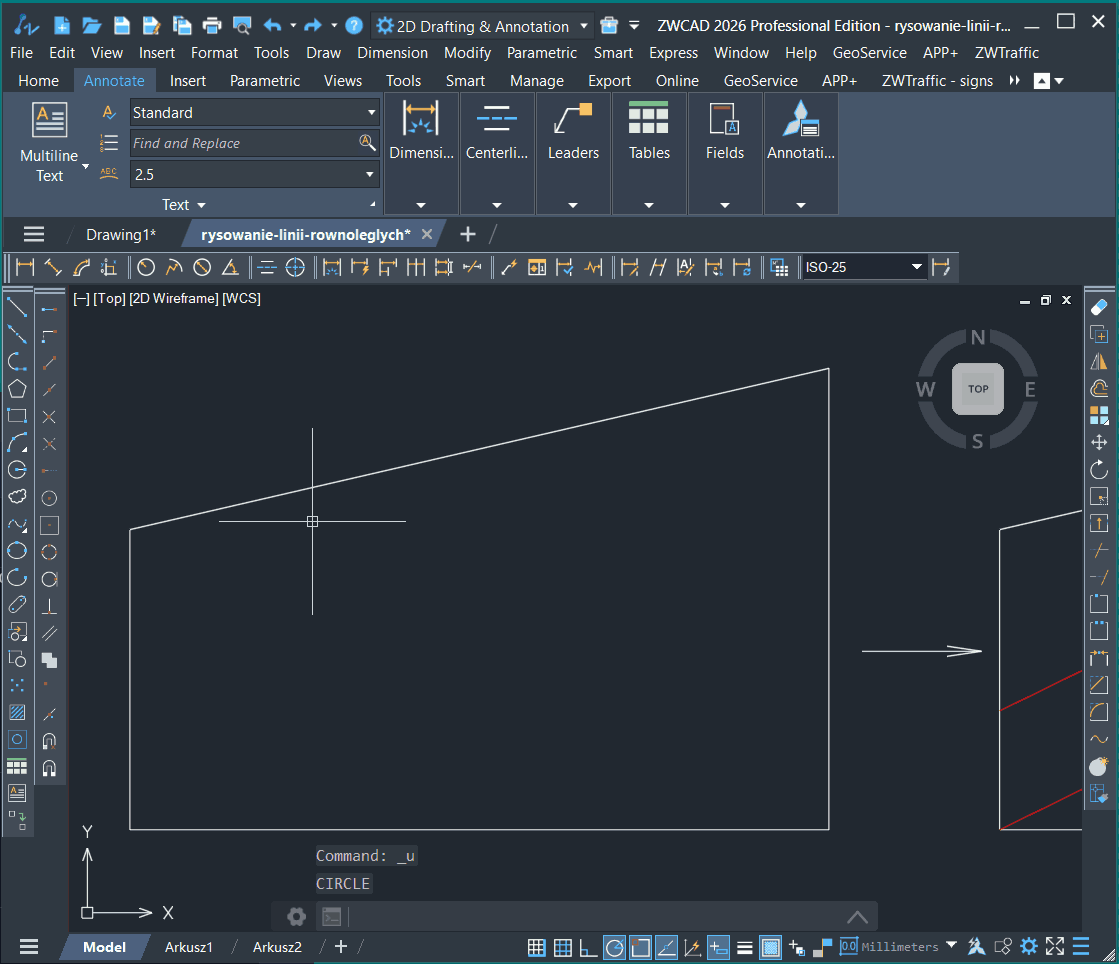Switch to the Arkusz1 layout tab
This screenshot has width=1119, height=964.
point(189,947)
